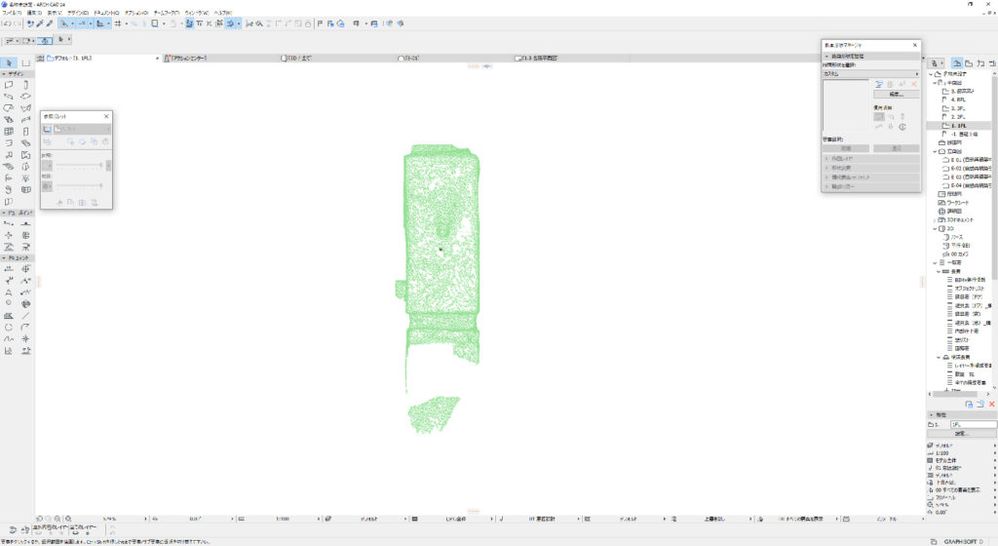Image resolution: width=998 pixels, height=546 pixels.
Task: Toggle grid snap in top toolbar
Action: click(x=118, y=24)
